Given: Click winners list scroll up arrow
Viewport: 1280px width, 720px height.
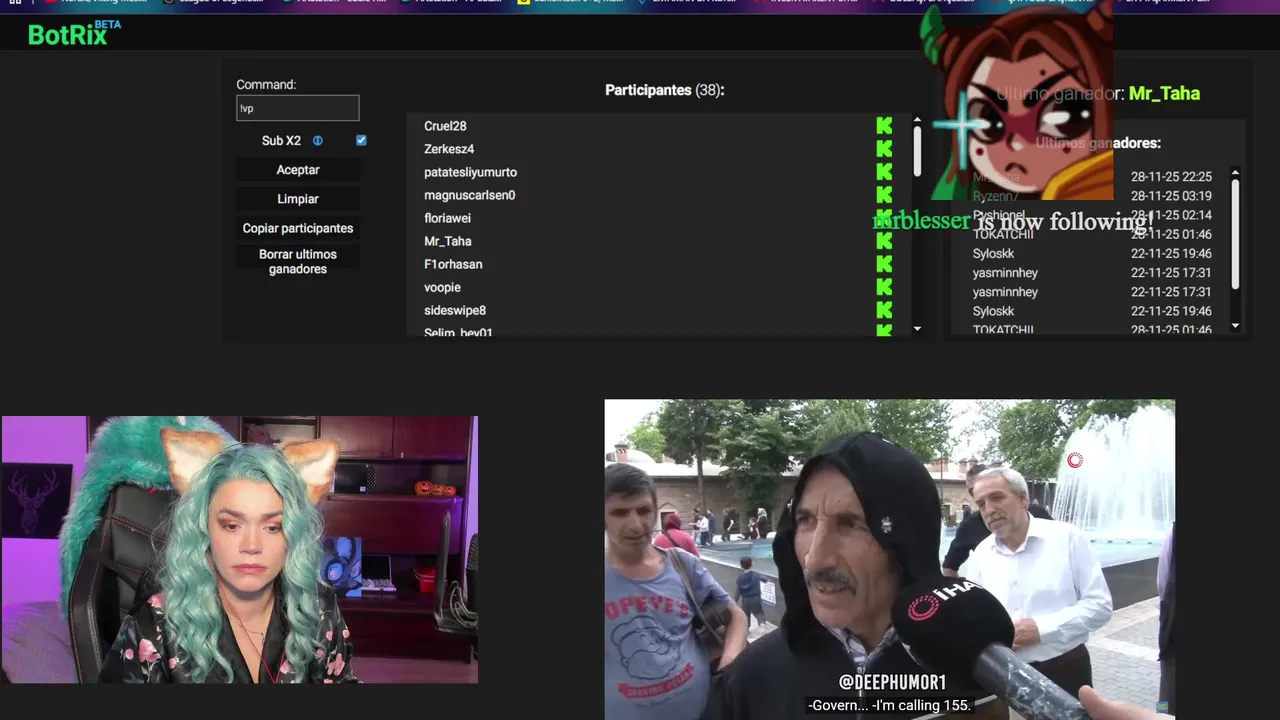Looking at the screenshot, I should [1235, 171].
